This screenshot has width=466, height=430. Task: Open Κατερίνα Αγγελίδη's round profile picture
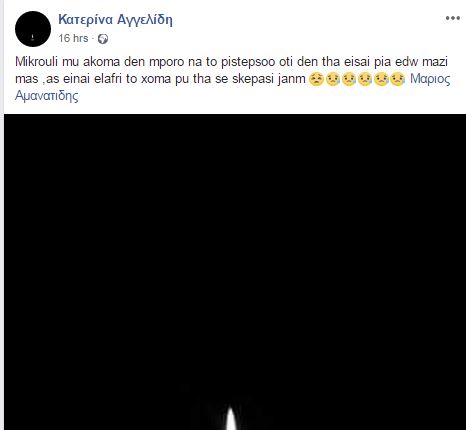33,29
